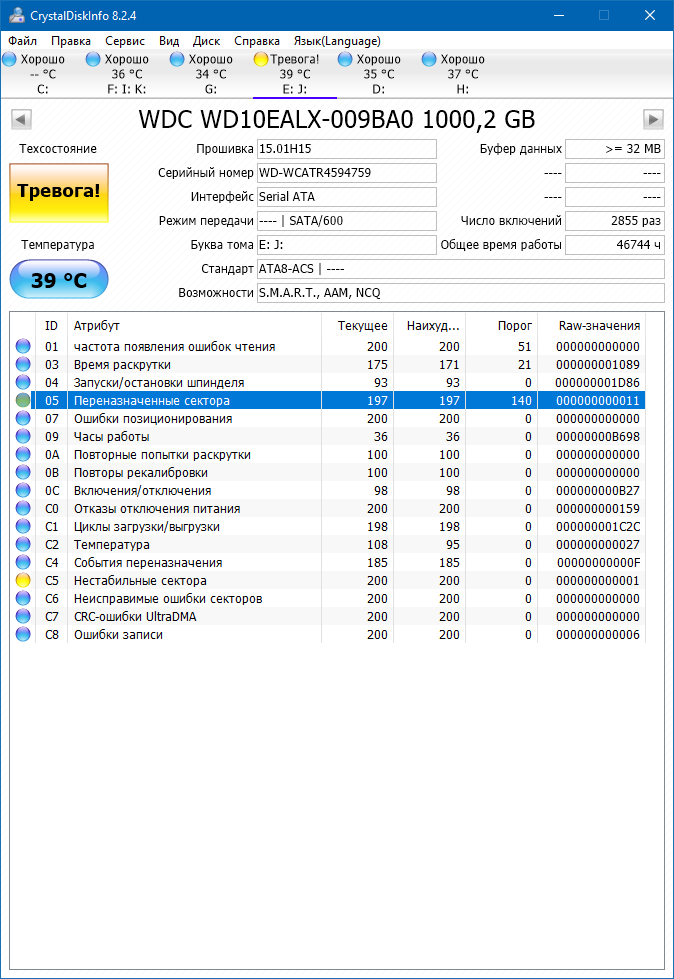Click yellow orb for Нестабильные сектора
This screenshot has height=979, width=674.
[23, 581]
